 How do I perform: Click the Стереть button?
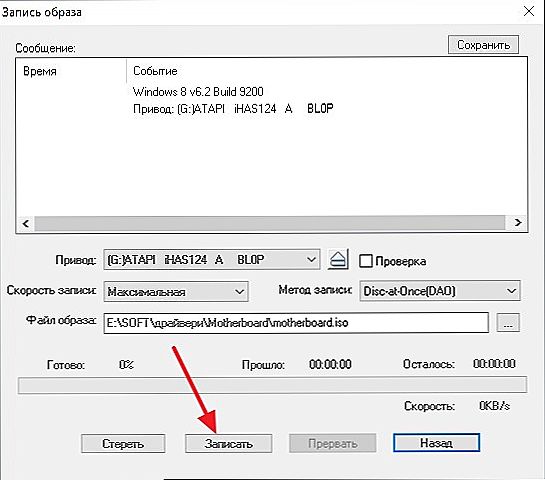click(x=123, y=444)
